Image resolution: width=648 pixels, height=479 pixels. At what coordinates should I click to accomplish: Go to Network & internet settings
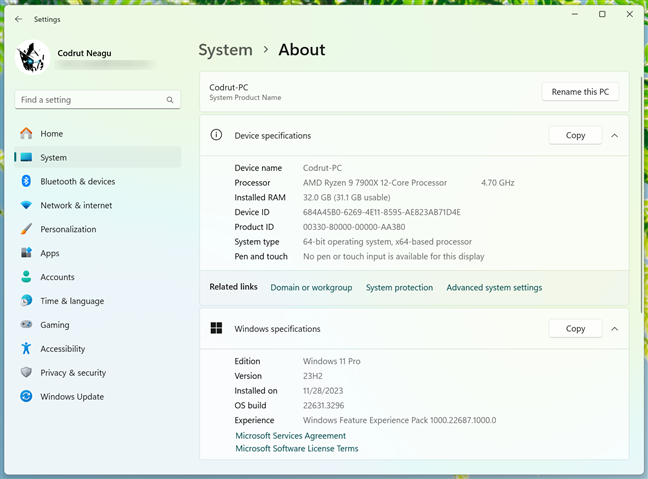[x=98, y=205]
